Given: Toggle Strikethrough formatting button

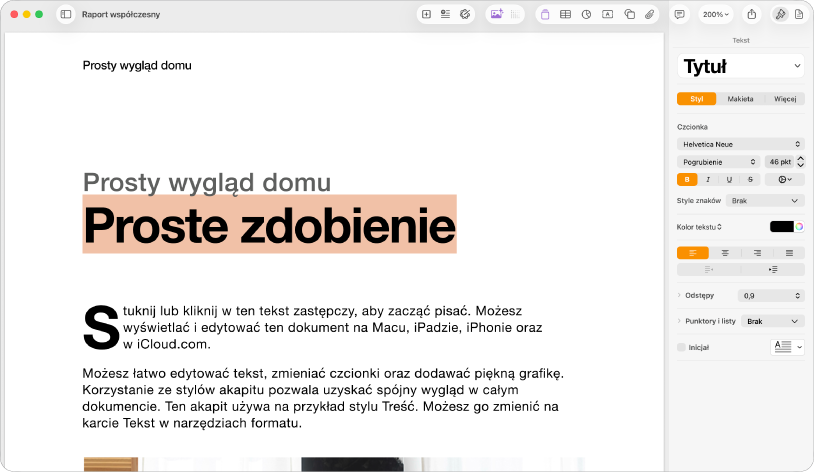Looking at the screenshot, I should point(750,180).
